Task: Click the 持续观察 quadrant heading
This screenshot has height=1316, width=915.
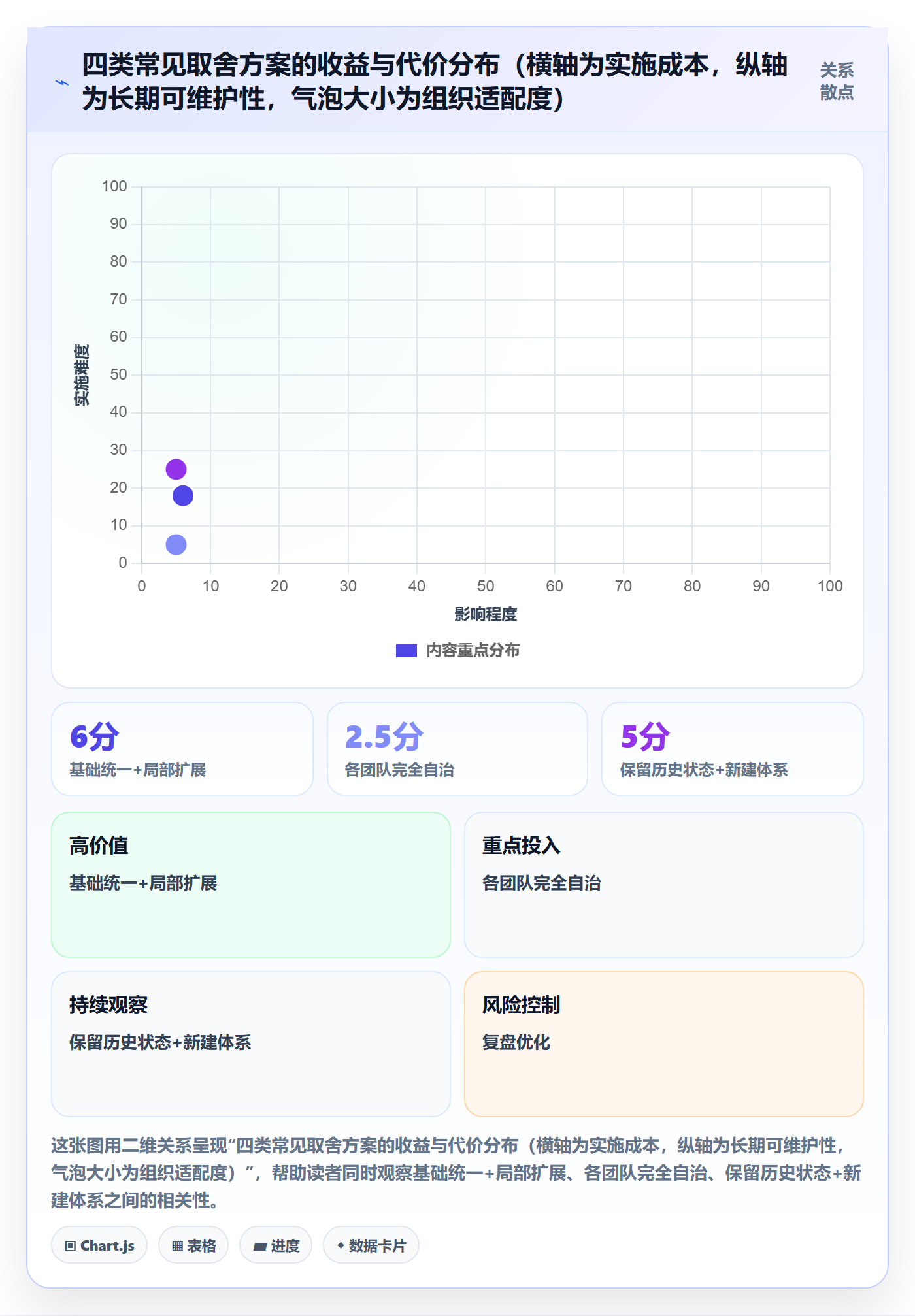Action: [x=108, y=1005]
